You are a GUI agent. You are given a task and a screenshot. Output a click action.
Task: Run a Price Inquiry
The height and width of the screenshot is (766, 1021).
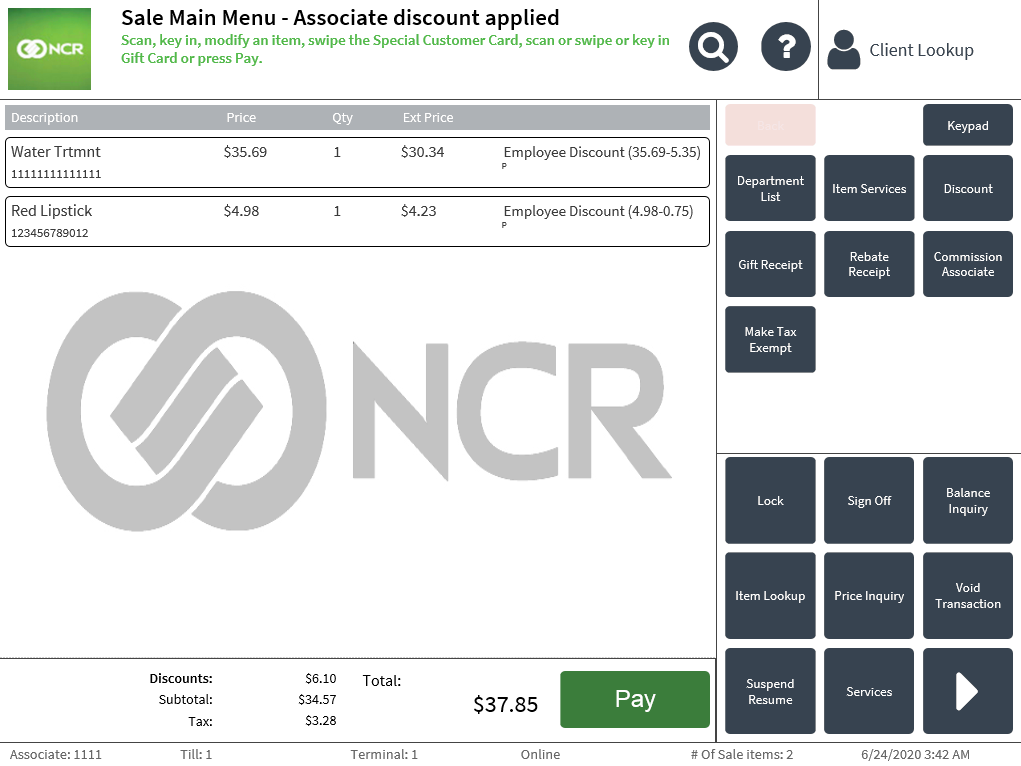(869, 595)
